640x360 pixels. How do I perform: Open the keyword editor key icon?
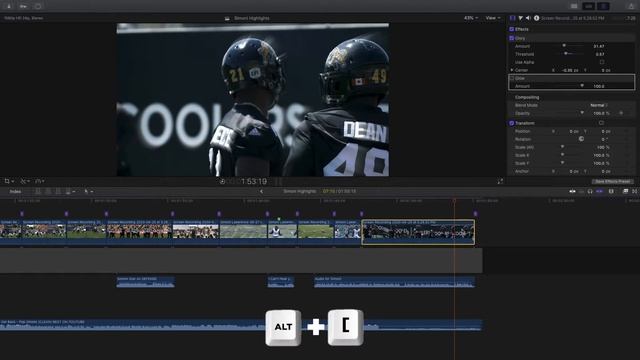click(x=23, y=6)
